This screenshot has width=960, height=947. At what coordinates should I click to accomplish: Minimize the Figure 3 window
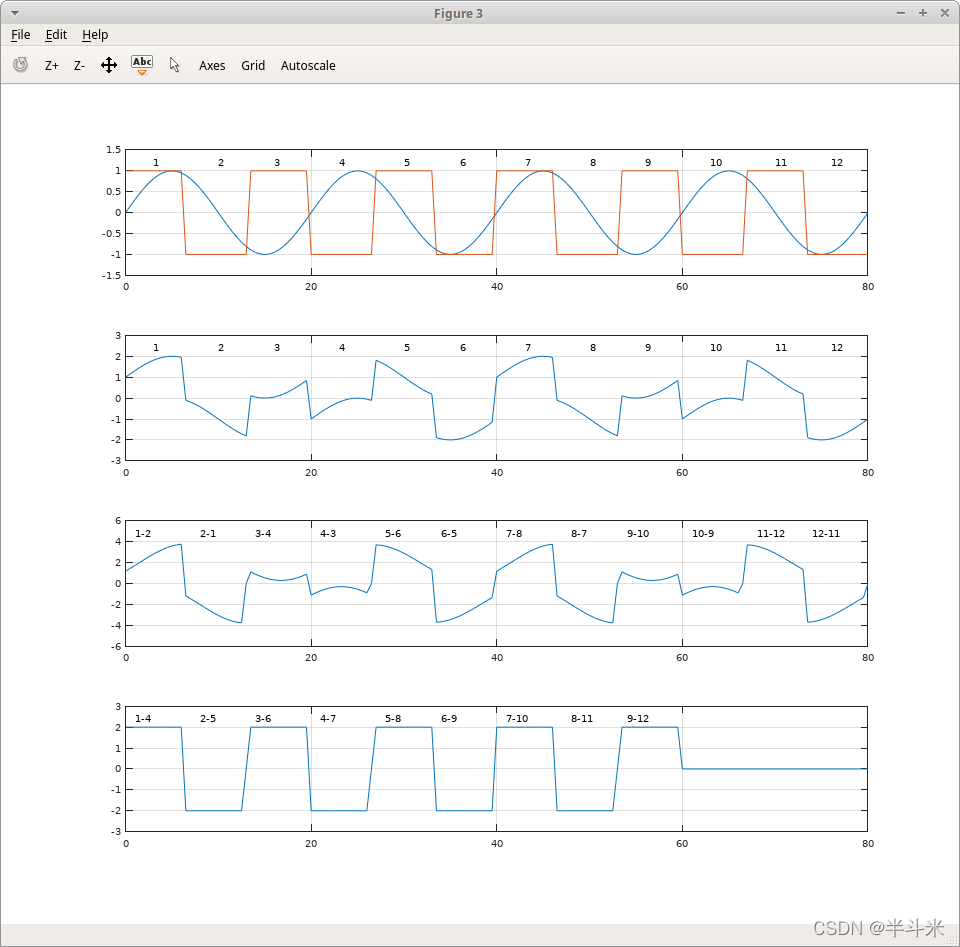tap(901, 13)
